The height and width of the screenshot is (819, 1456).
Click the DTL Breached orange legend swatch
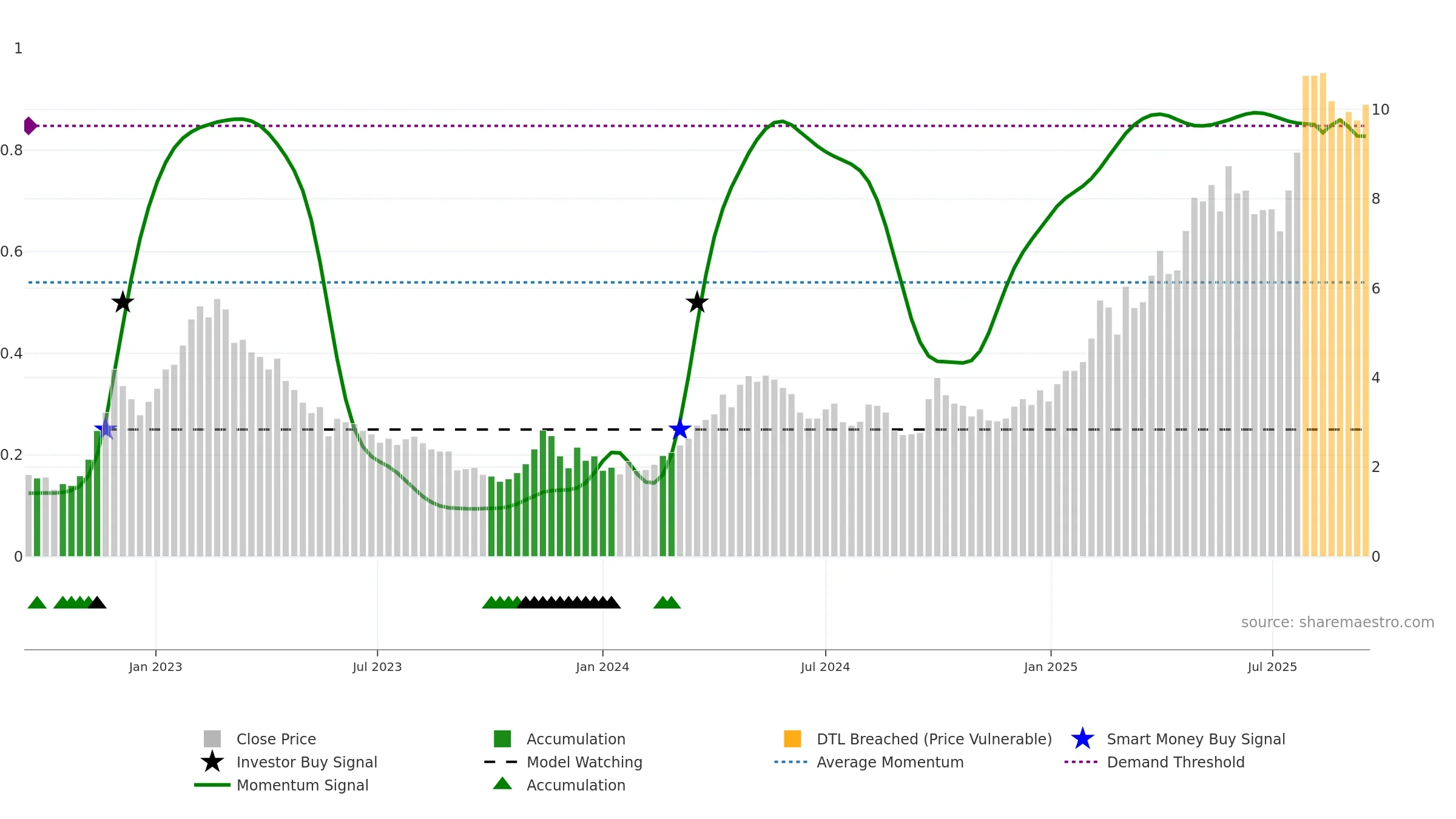click(792, 739)
